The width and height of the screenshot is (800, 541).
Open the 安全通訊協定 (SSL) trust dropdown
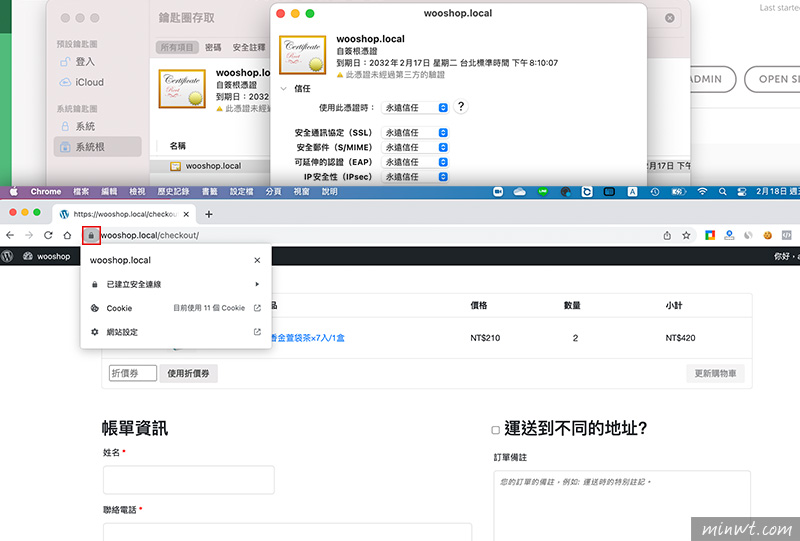415,133
